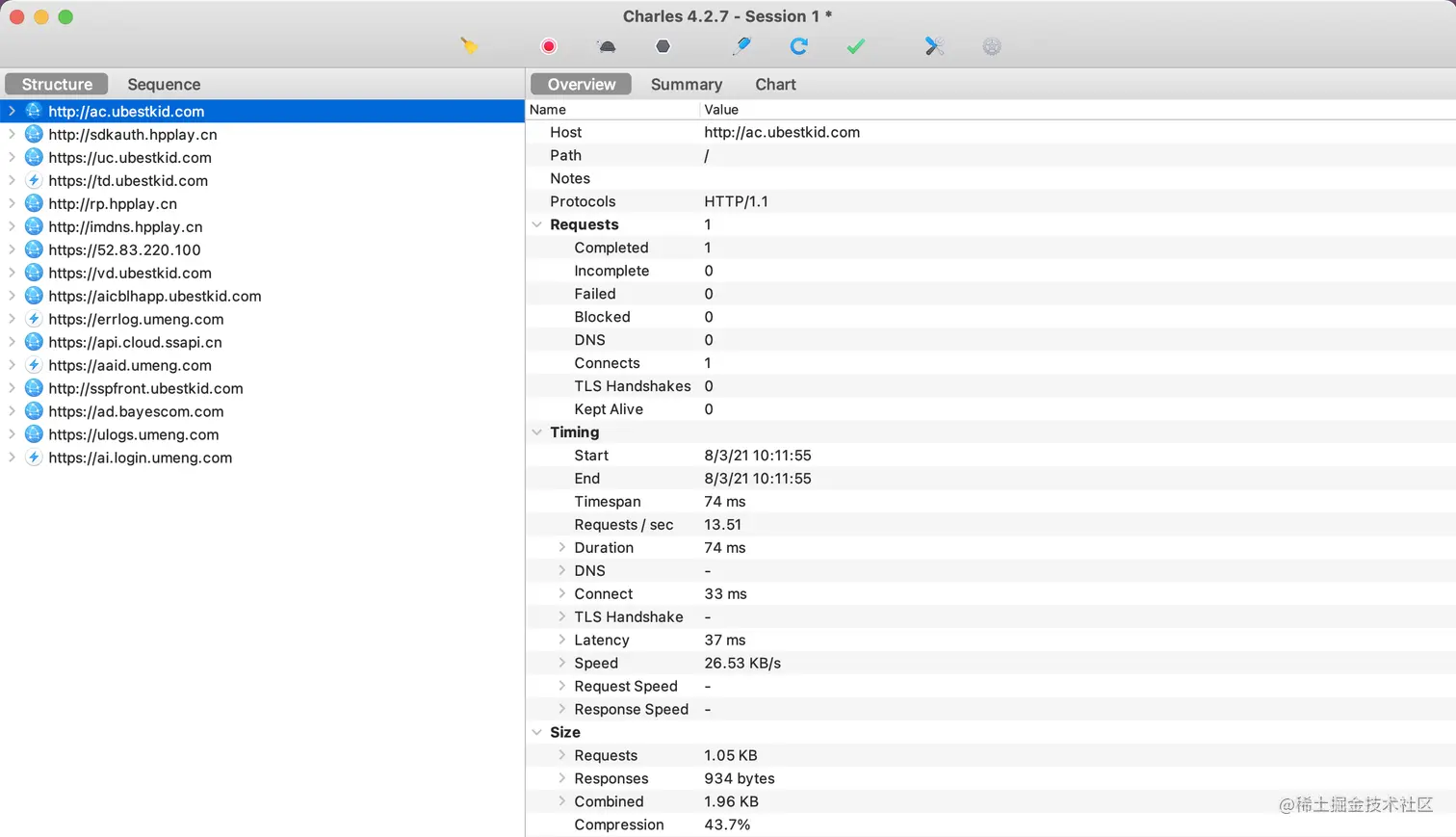Click the lightning icon beside ai.login.umeng.com
This screenshot has width=1456, height=837.
pyautogui.click(x=34, y=458)
